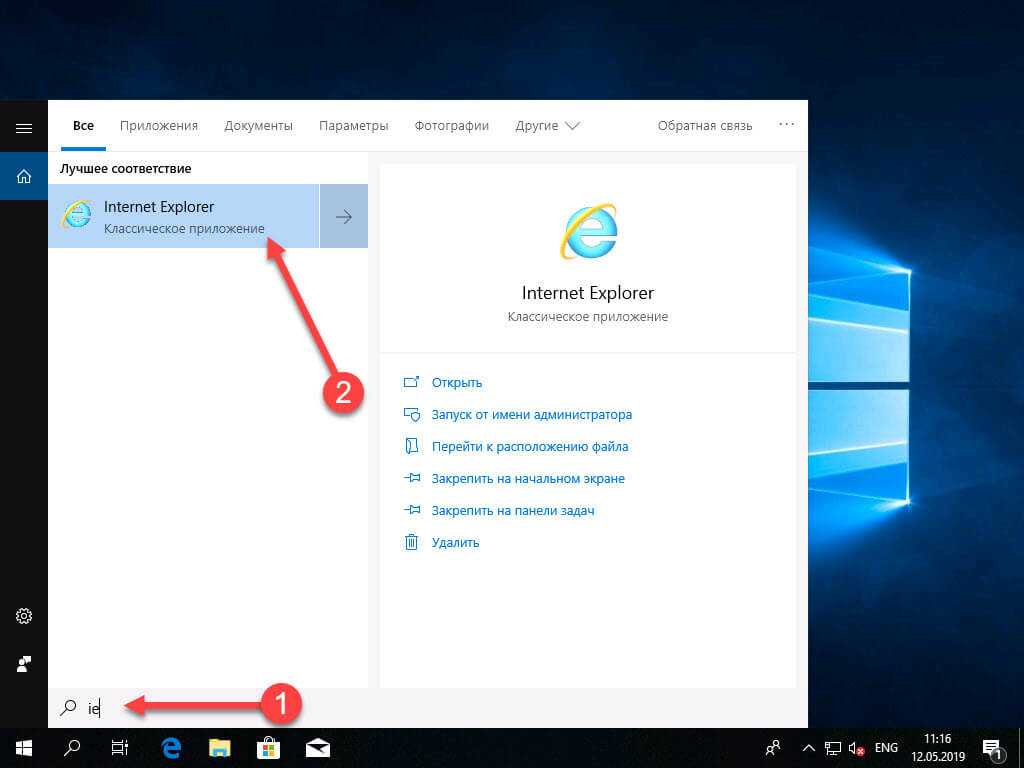Click Закрепить на панели задач
1024x768 pixels.
tap(513, 510)
